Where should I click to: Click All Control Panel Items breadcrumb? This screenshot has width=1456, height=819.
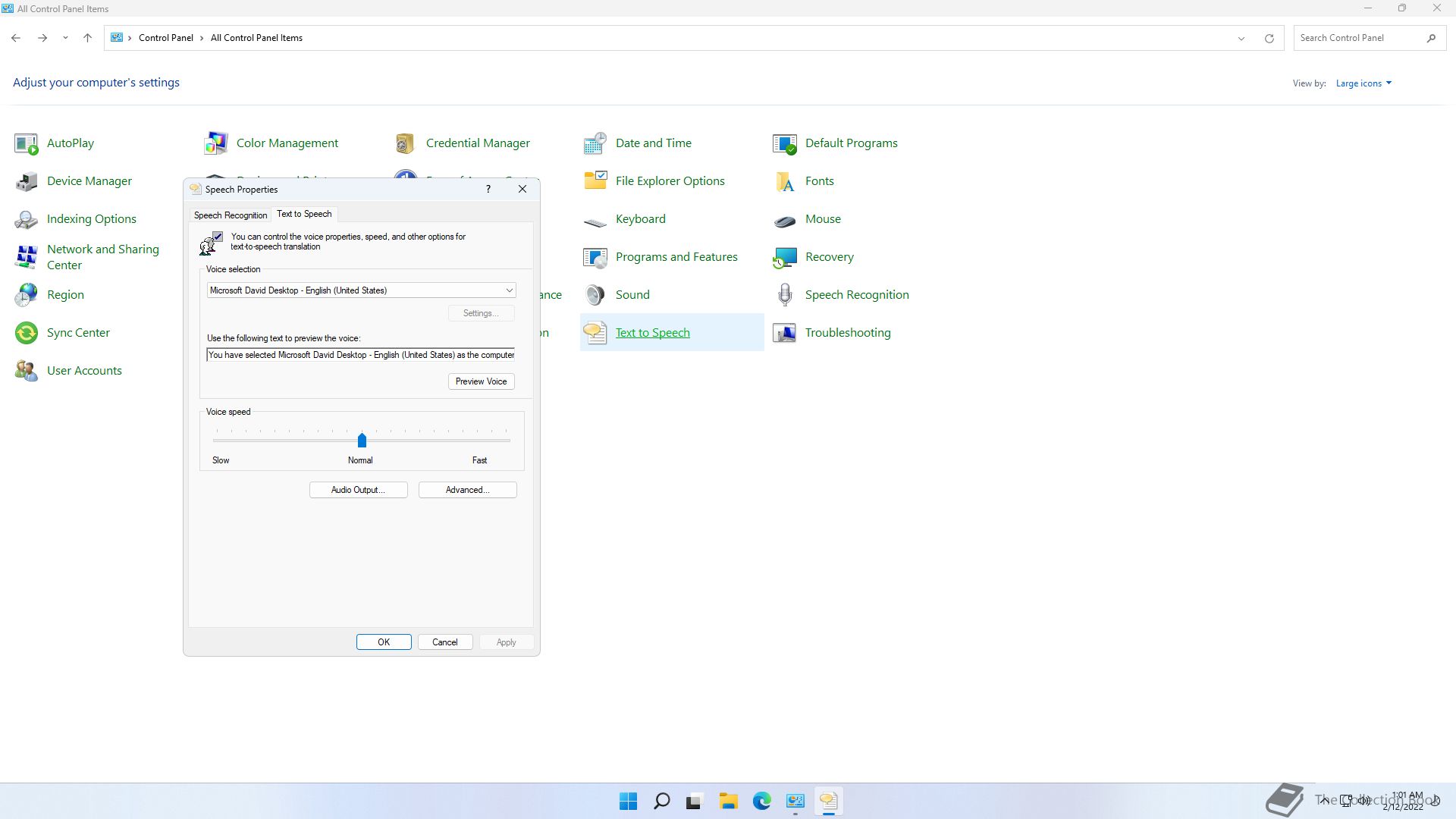point(256,38)
